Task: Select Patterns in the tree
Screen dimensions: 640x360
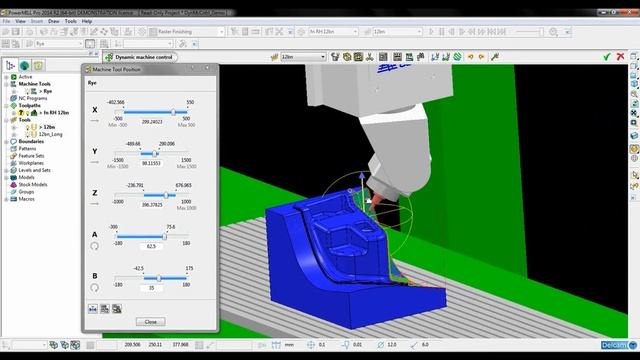Action: tap(27, 149)
